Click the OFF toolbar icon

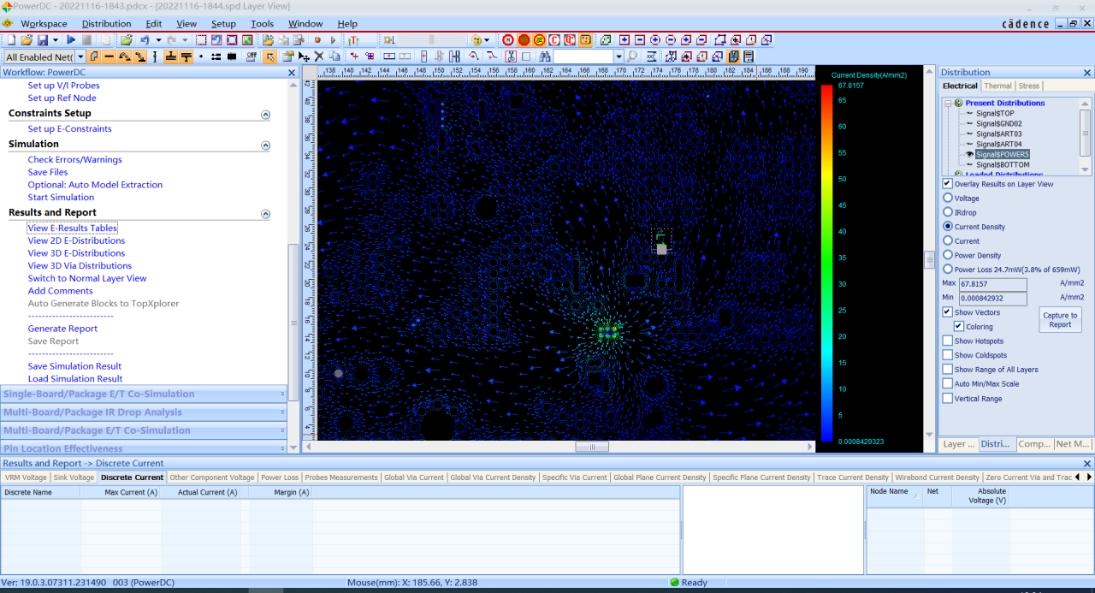pos(251,57)
